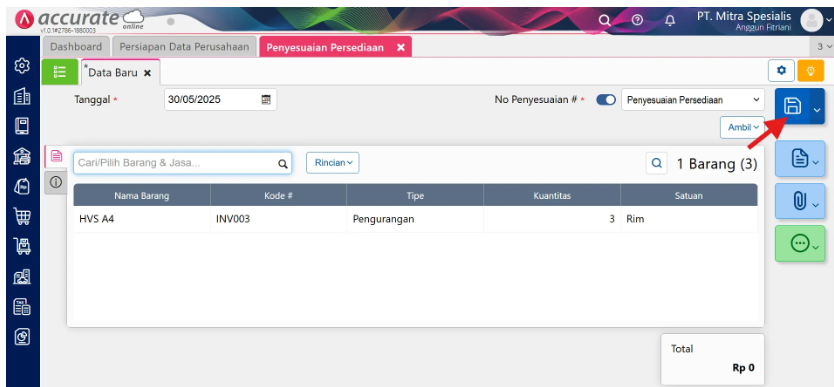This screenshot has height=387, width=834.
Task: Switch to the Dashboard tab
Action: (76, 47)
